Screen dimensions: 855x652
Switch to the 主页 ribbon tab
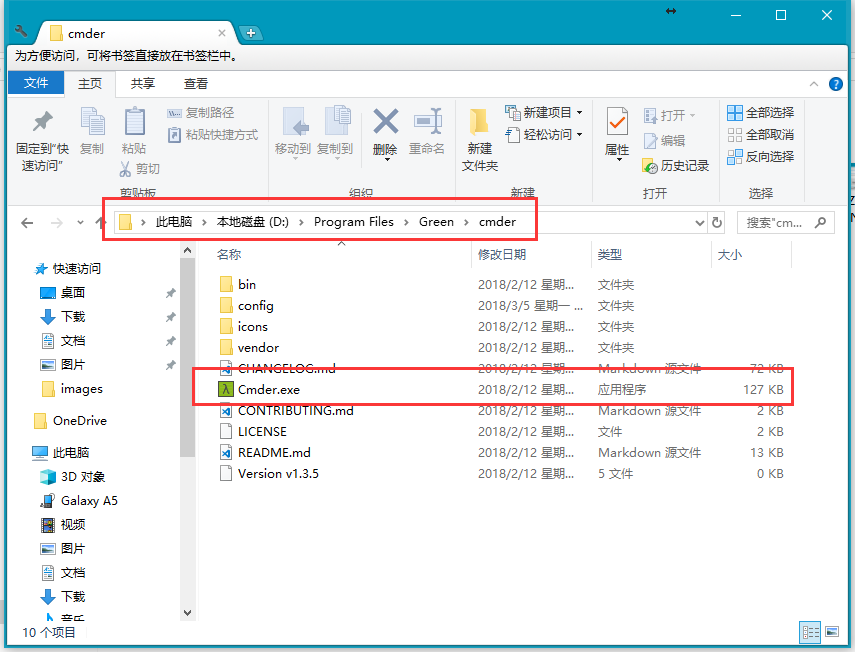(90, 83)
